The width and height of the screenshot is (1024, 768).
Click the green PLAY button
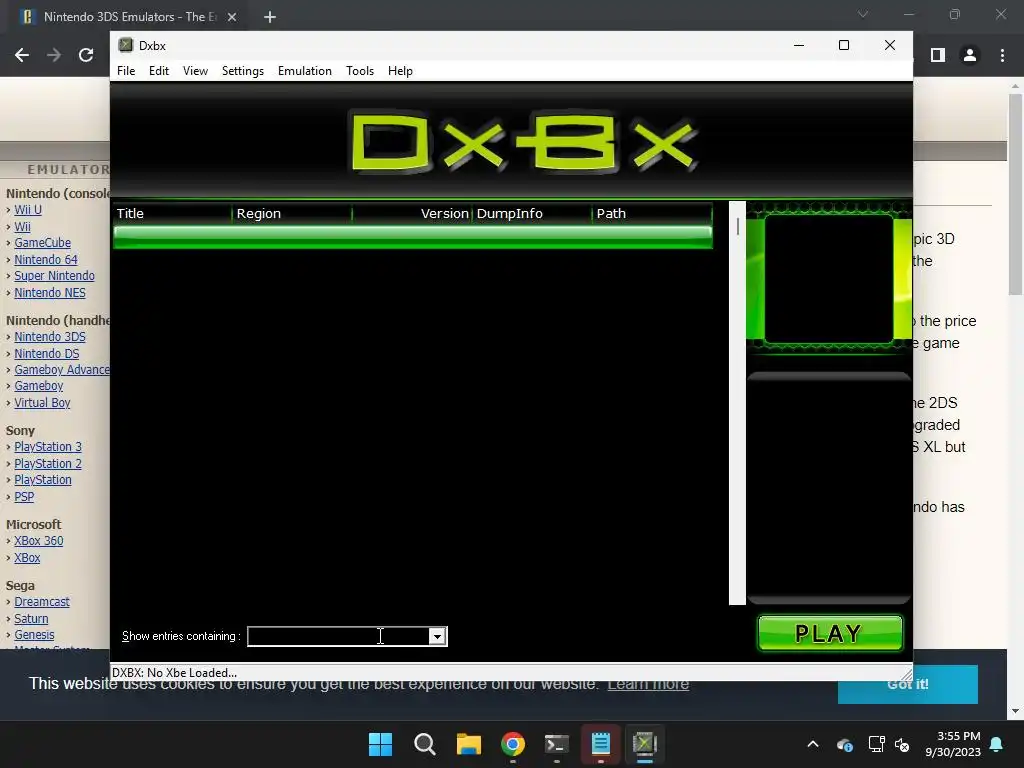(830, 633)
